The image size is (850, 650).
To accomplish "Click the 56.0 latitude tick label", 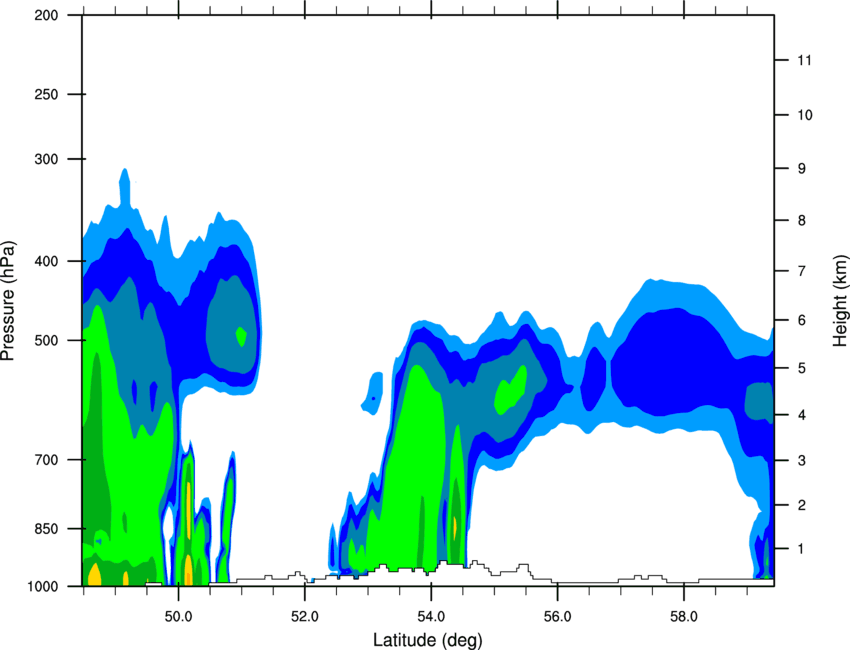I will point(557,617).
